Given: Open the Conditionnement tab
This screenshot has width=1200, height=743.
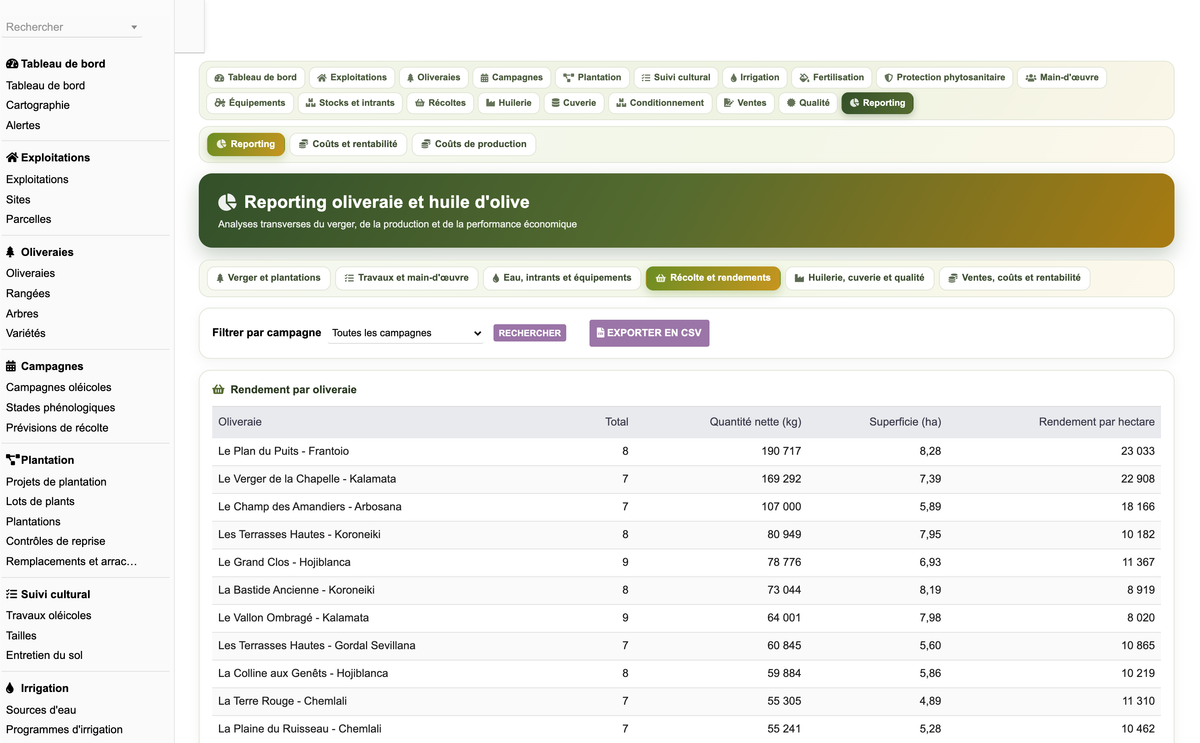Looking at the screenshot, I should click(x=660, y=102).
